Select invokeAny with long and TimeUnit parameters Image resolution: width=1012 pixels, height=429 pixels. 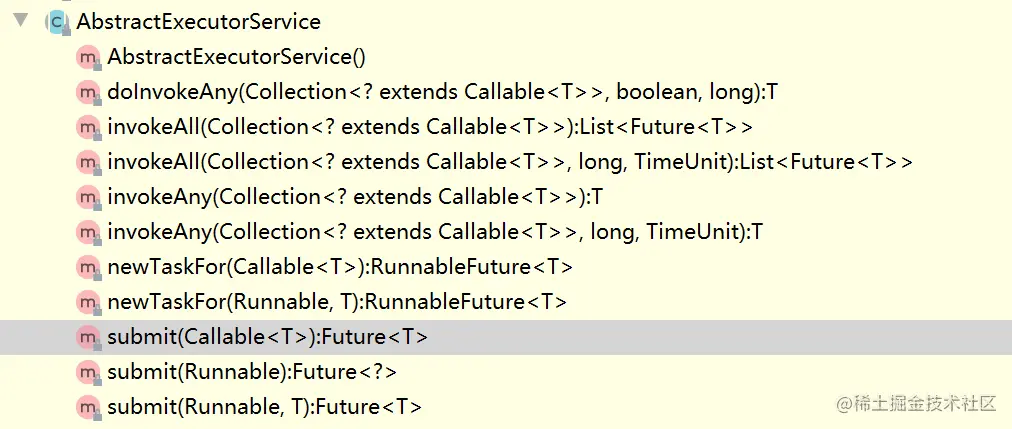click(x=436, y=232)
